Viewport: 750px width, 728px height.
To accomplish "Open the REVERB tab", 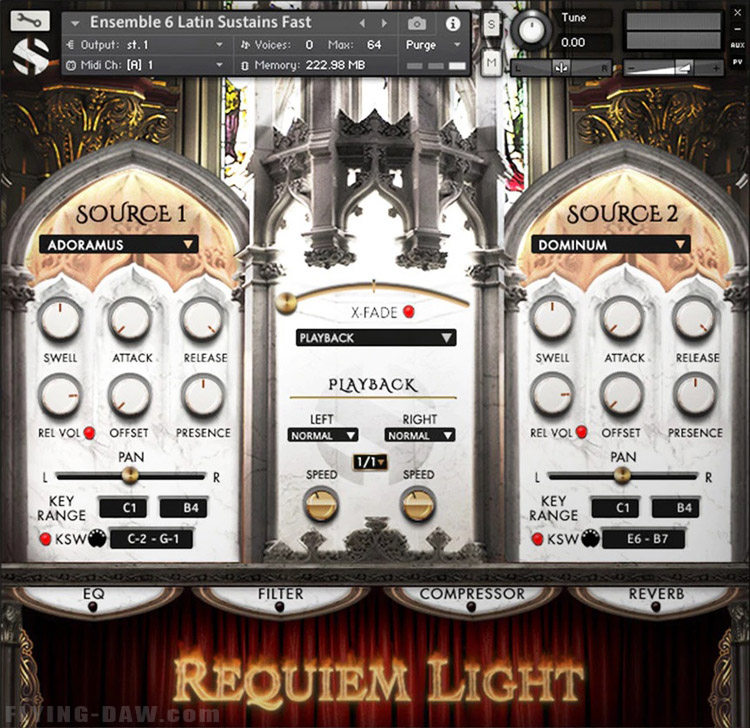I will point(656,594).
